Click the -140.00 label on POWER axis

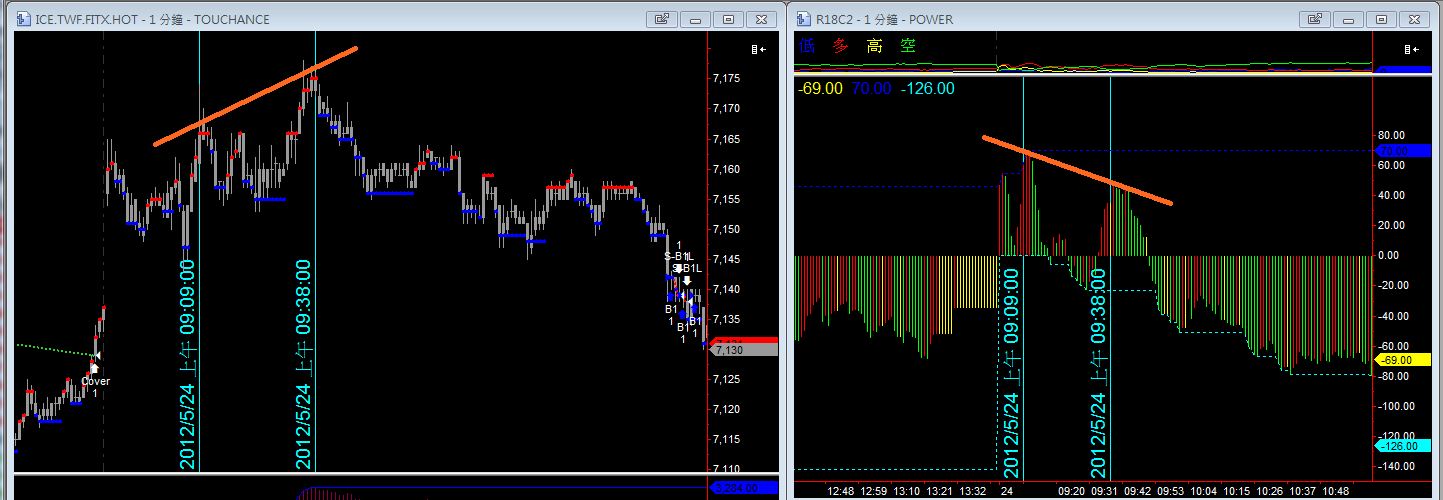(x=1396, y=466)
